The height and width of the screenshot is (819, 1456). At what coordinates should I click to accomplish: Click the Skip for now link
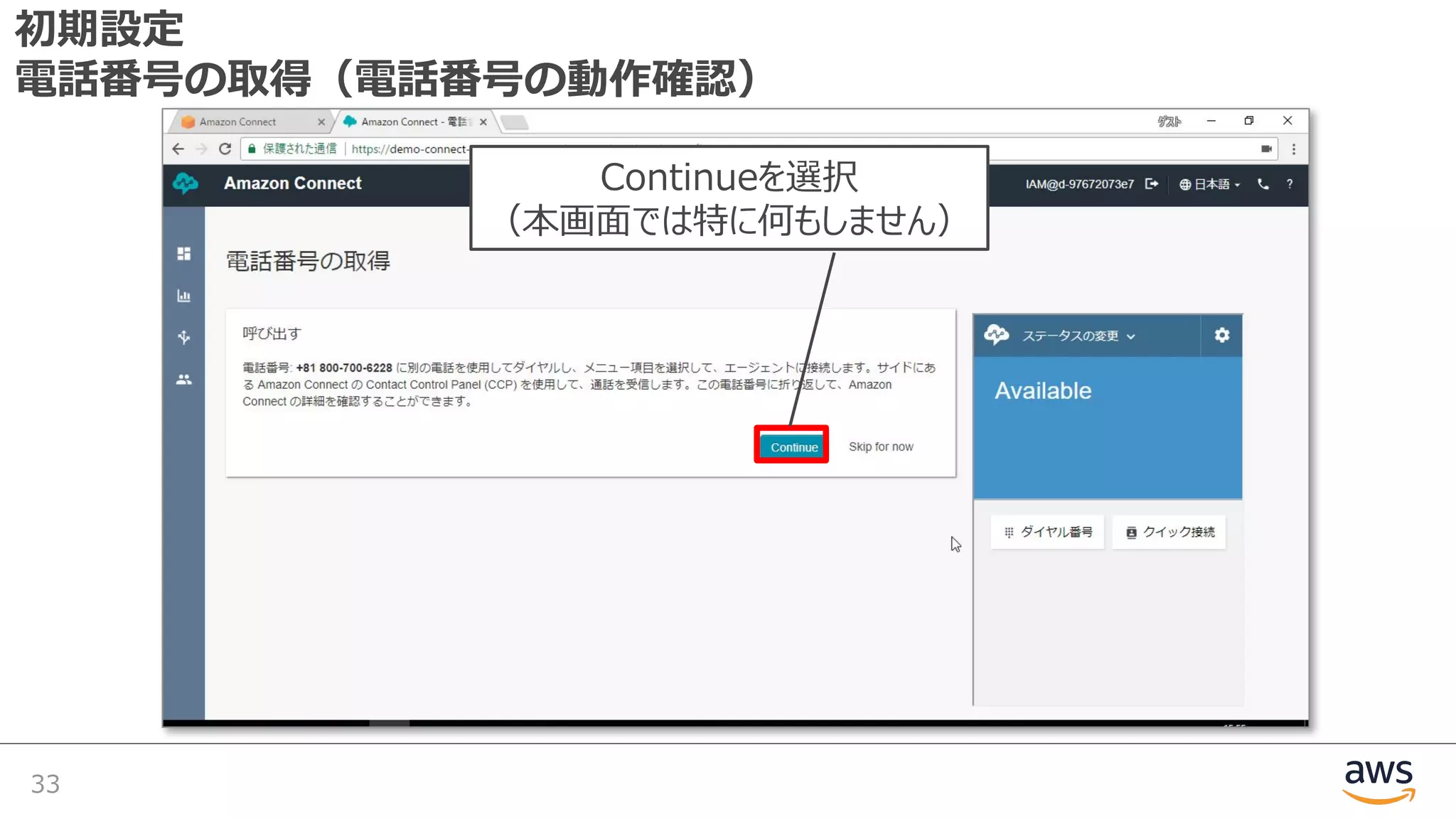tap(881, 446)
